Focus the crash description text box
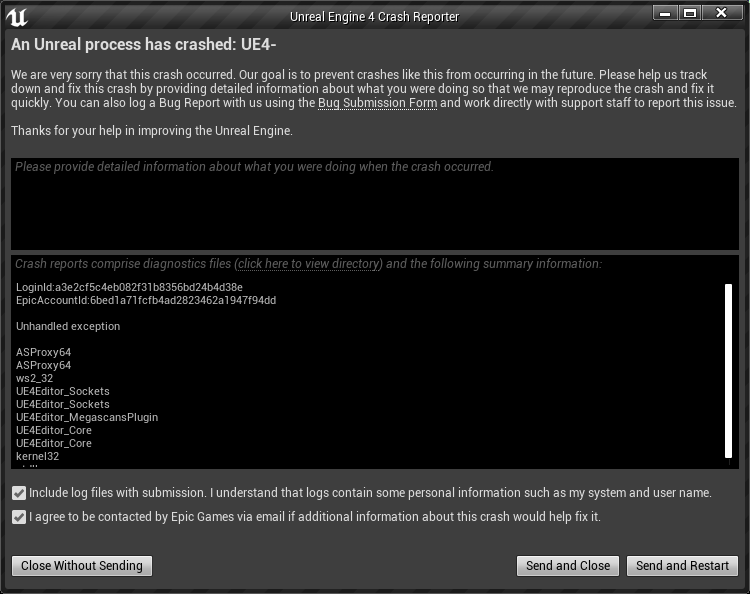The width and height of the screenshot is (750, 594). coord(375,204)
